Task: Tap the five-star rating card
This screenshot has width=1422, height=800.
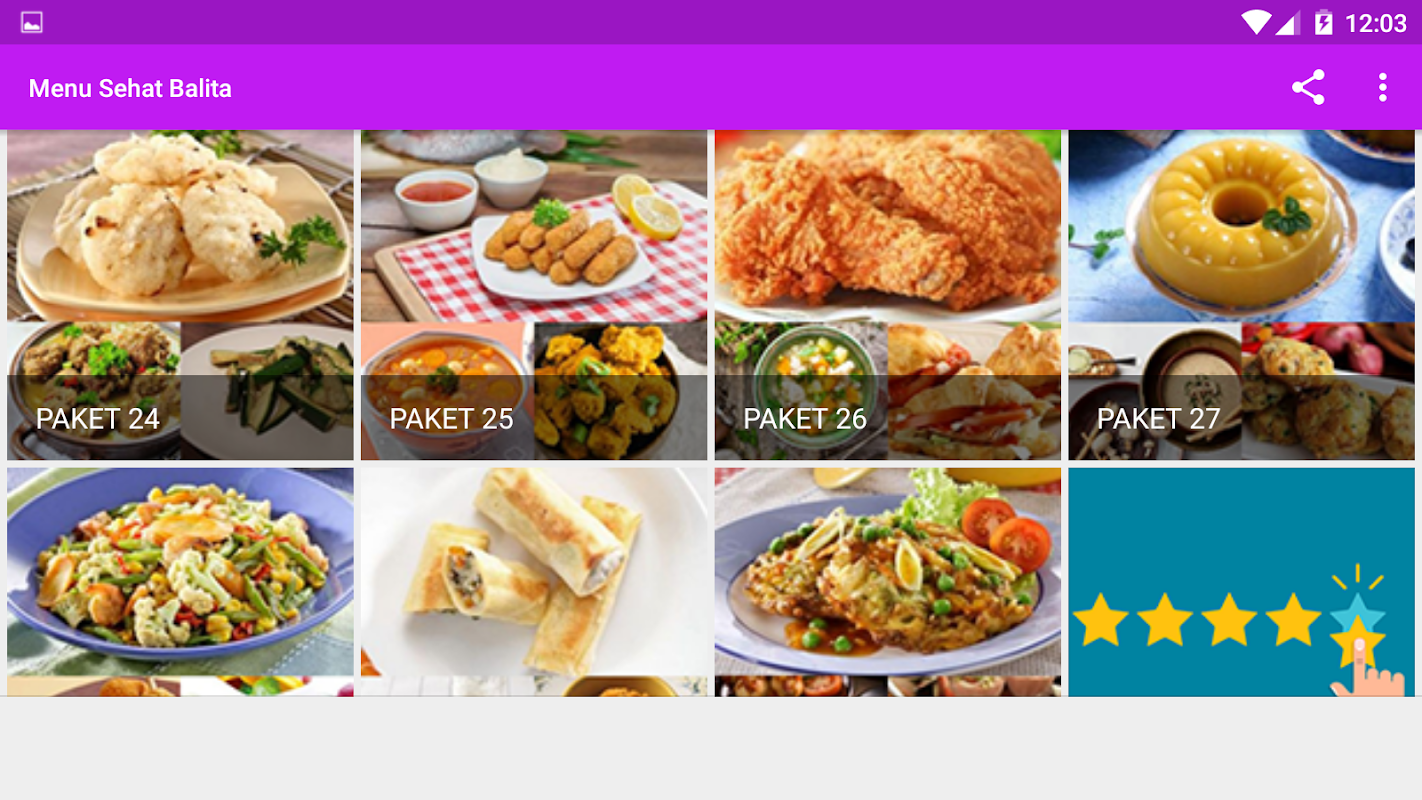Action: click(x=1242, y=582)
